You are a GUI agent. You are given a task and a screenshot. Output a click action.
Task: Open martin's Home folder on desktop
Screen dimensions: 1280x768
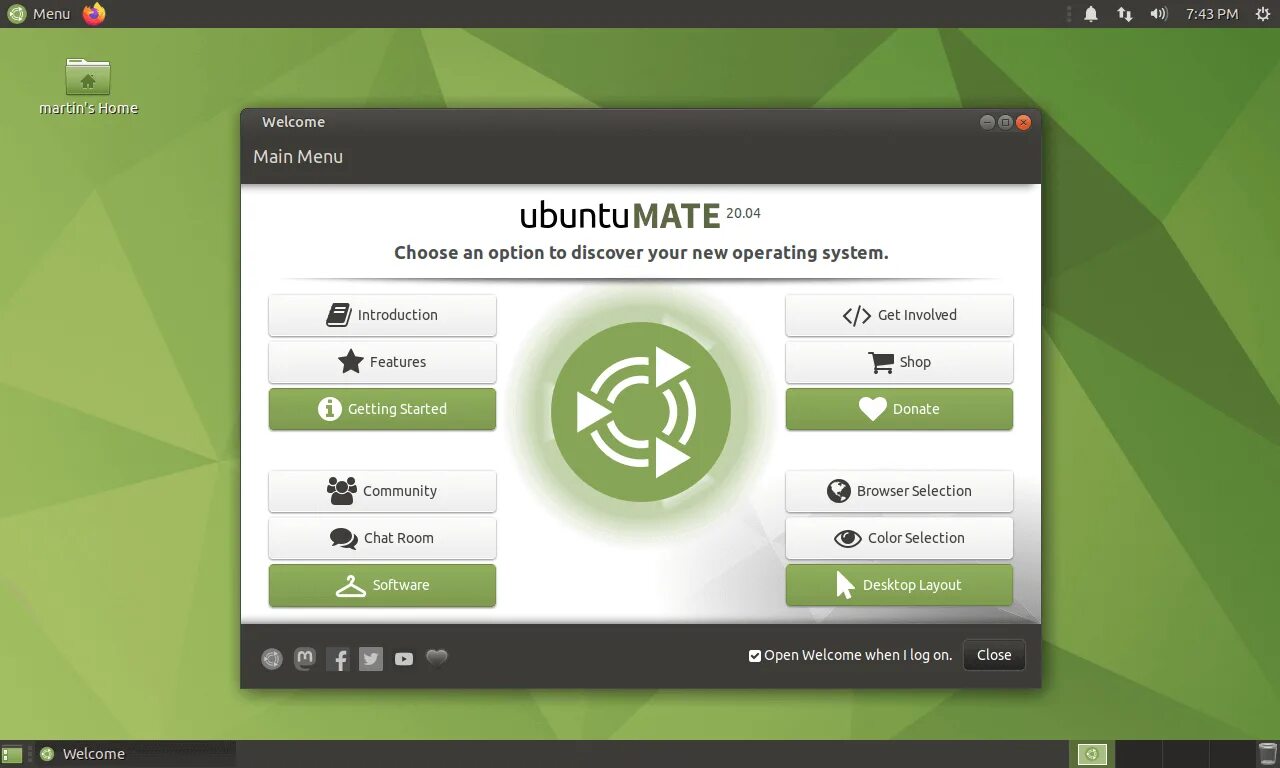[x=88, y=87]
